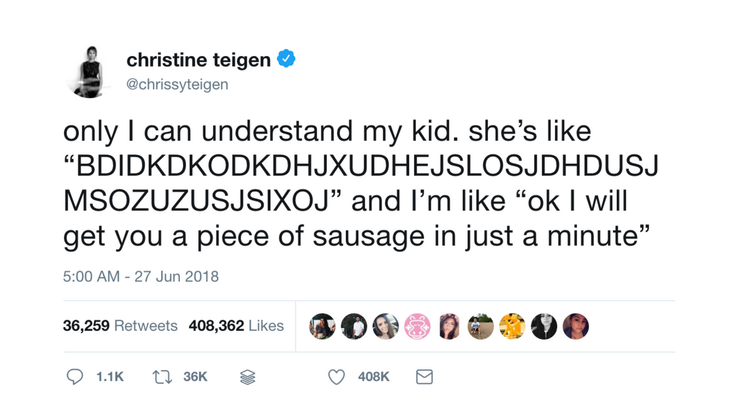Click the display name "christine teigen"
The height and width of the screenshot is (416, 740).
pyautogui.click(x=198, y=60)
